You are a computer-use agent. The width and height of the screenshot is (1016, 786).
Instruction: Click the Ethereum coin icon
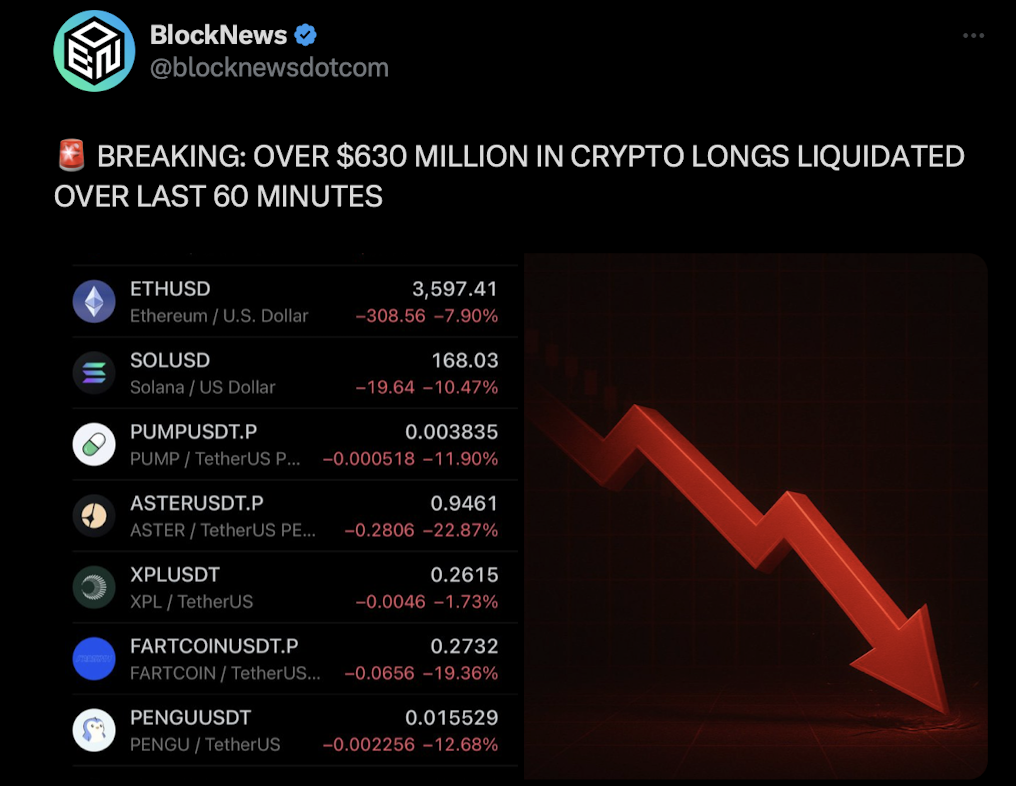[94, 301]
